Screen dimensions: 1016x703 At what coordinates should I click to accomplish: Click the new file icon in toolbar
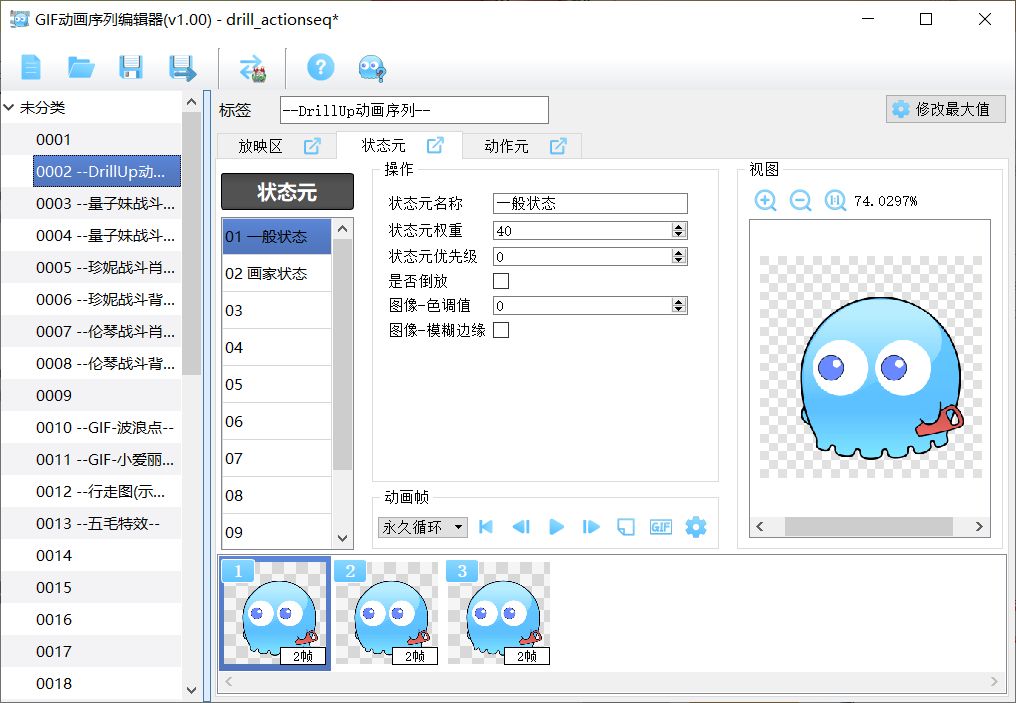pos(32,68)
